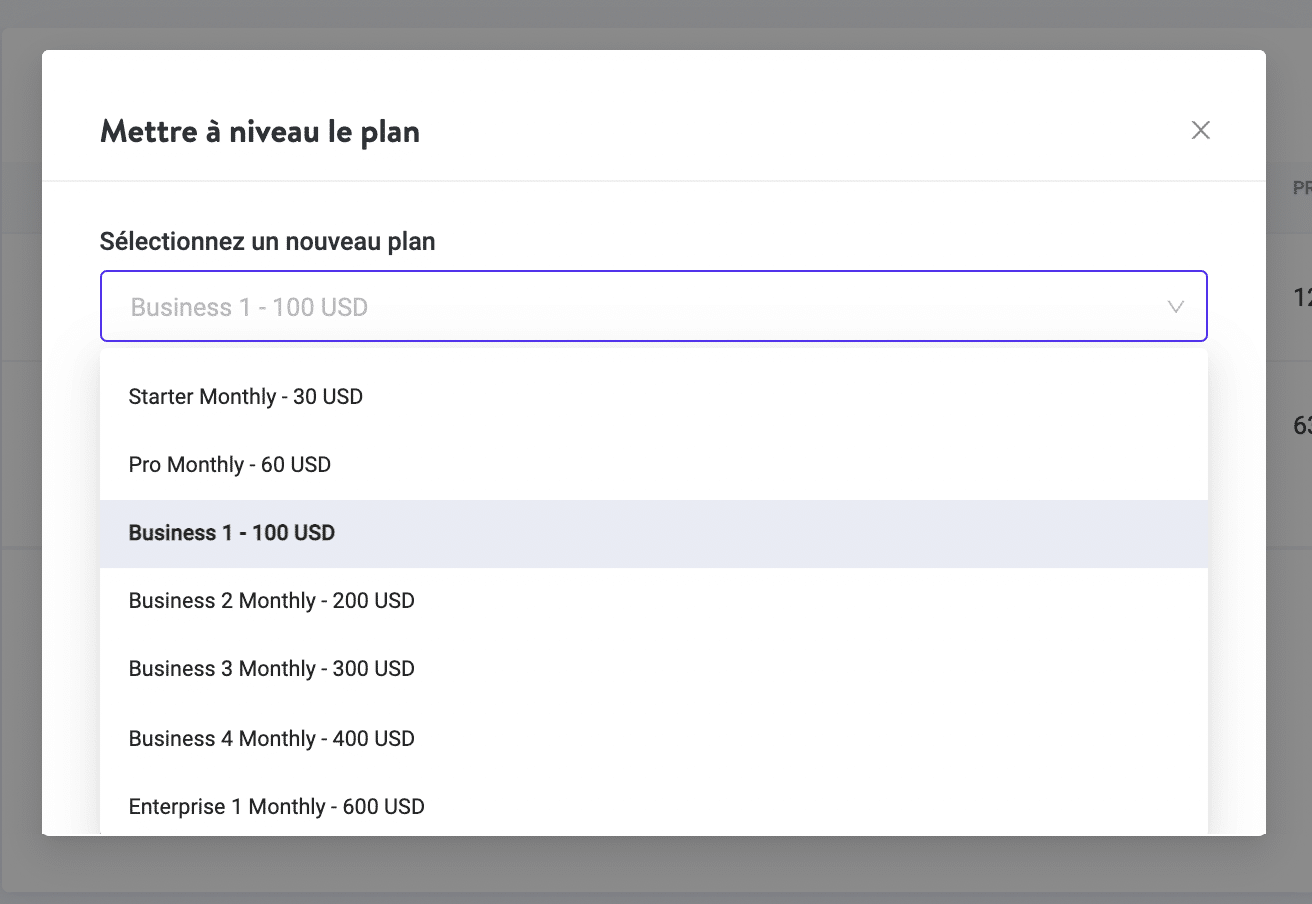The height and width of the screenshot is (904, 1312).
Task: Select Starter Monthly - 30 USD option
Action: click(654, 397)
